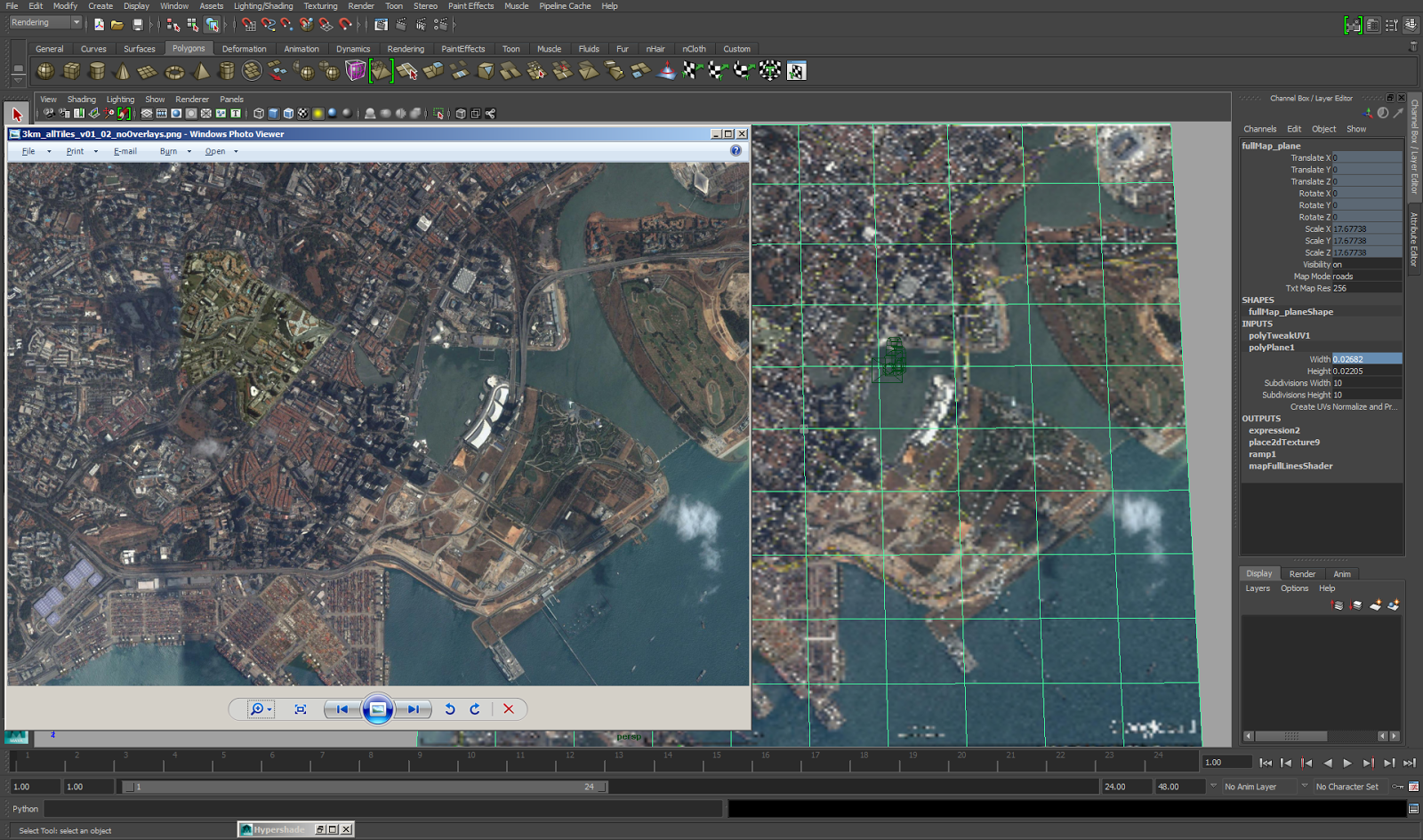Screen dimensions: 1423x840
Task: Create a polygon cube from shelf
Action: click(x=71, y=71)
